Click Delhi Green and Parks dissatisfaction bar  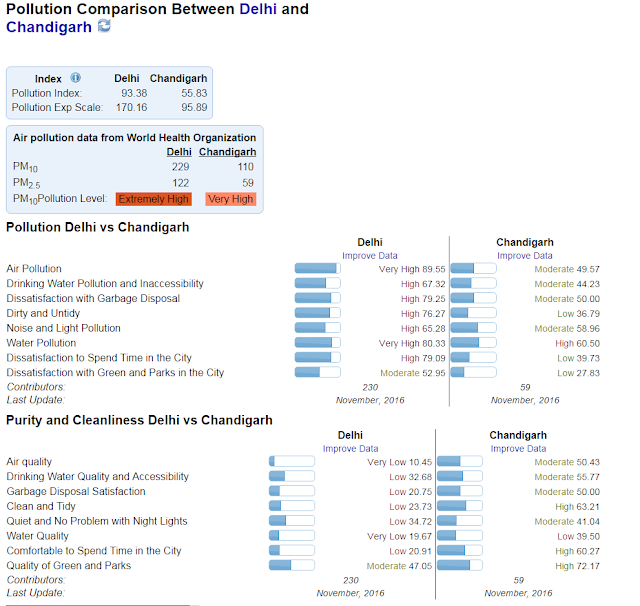pyautogui.click(x=318, y=372)
